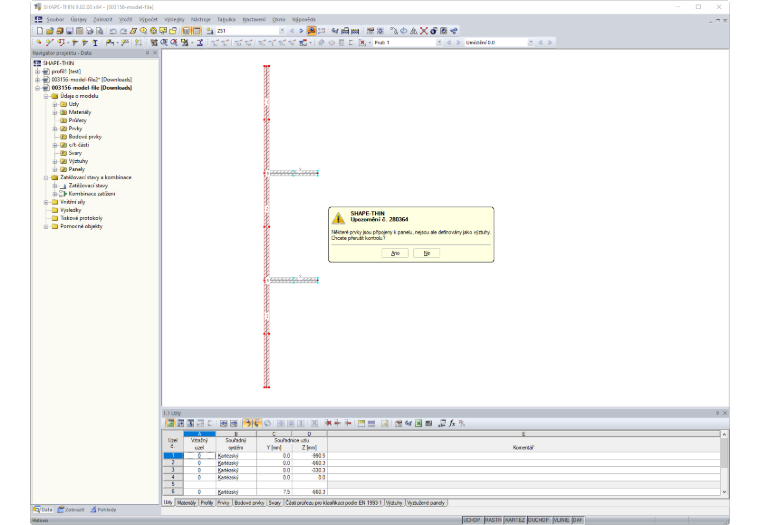
Task: Click the Ne button in warning dialog
Action: pyautogui.click(x=427, y=253)
